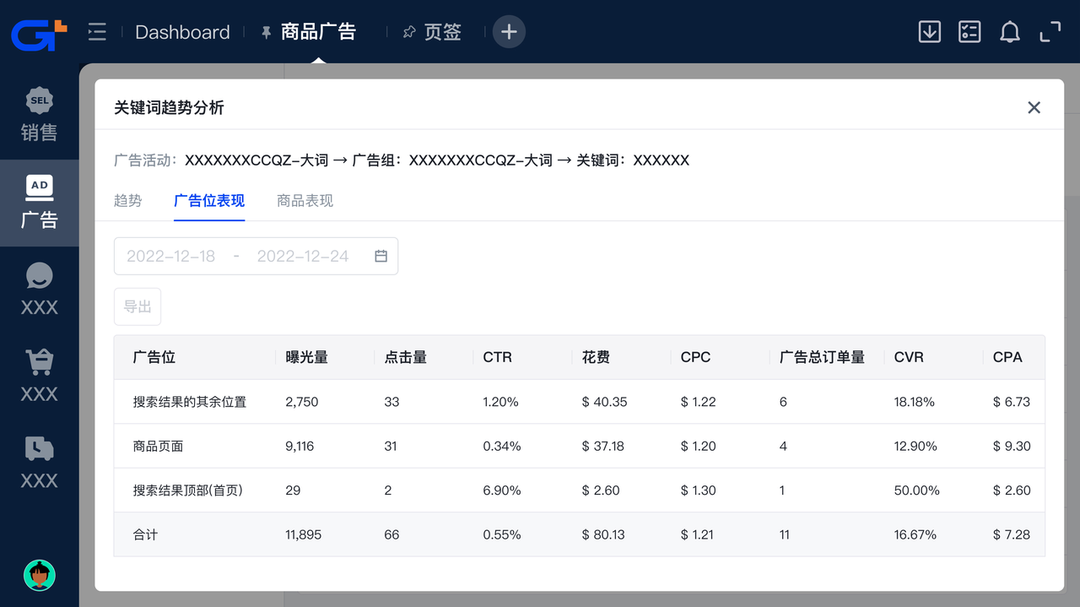
Task: Open the delivery truck sidebar item
Action: (39, 463)
